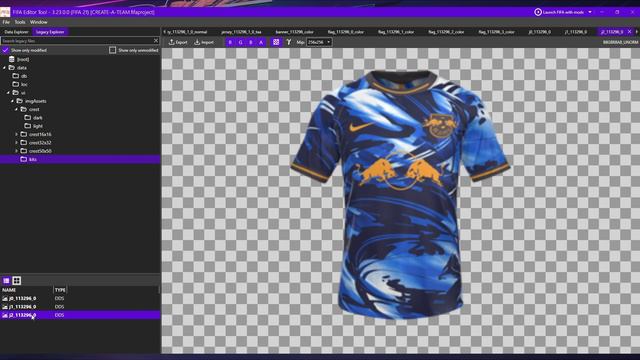Open the flag_113296_3_color tab
The width and height of the screenshot is (640, 360).
(496, 32)
